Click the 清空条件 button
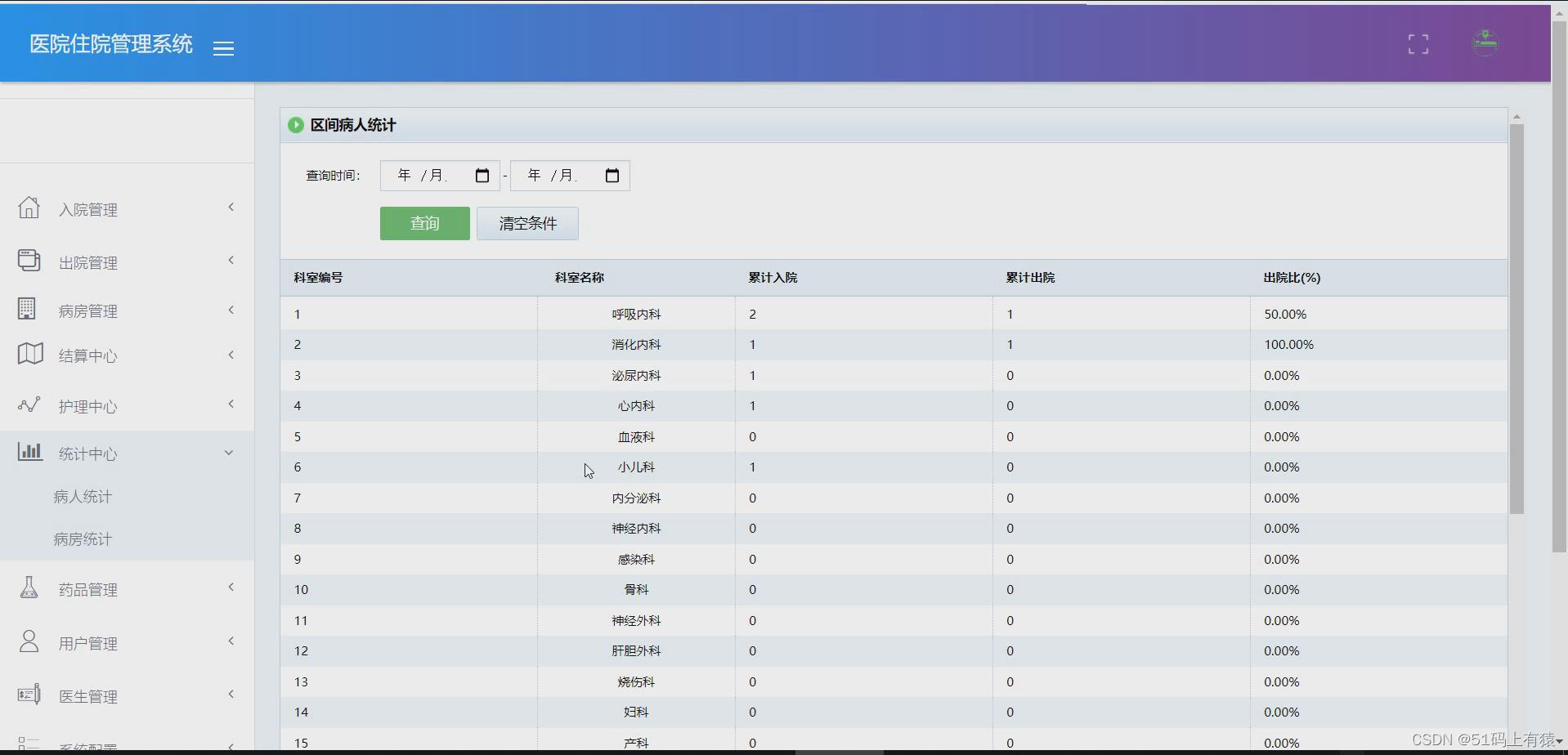This screenshot has height=755, width=1568. click(x=527, y=223)
